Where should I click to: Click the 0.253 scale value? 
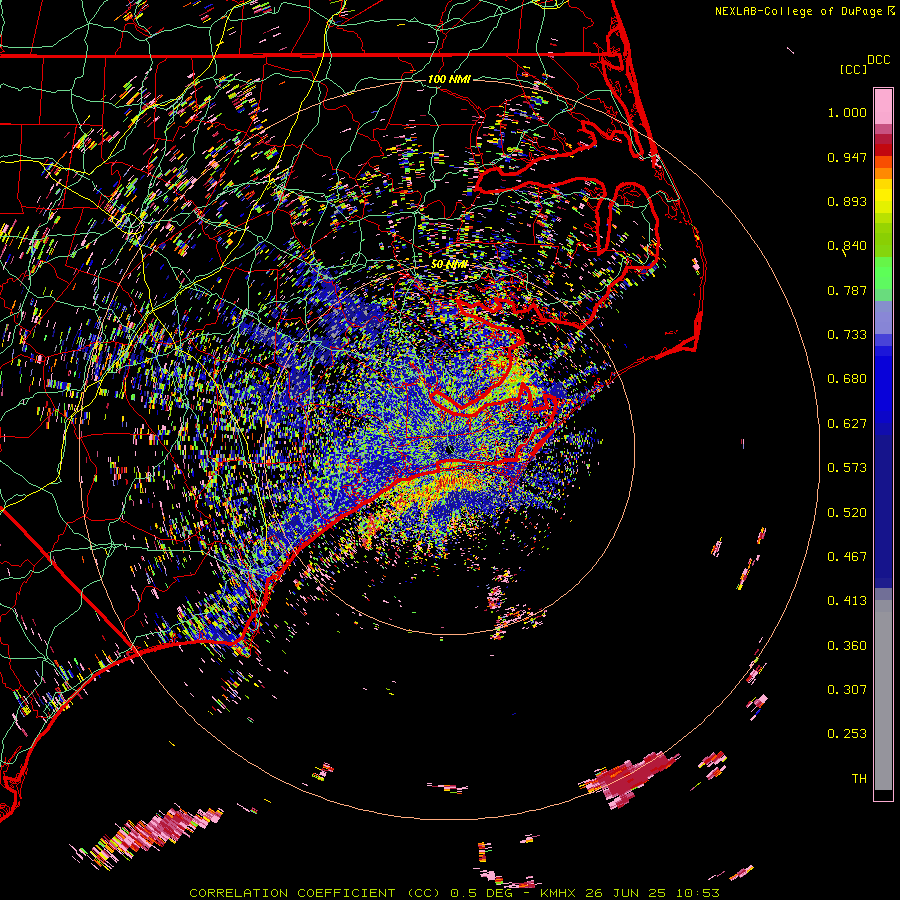[x=847, y=734]
